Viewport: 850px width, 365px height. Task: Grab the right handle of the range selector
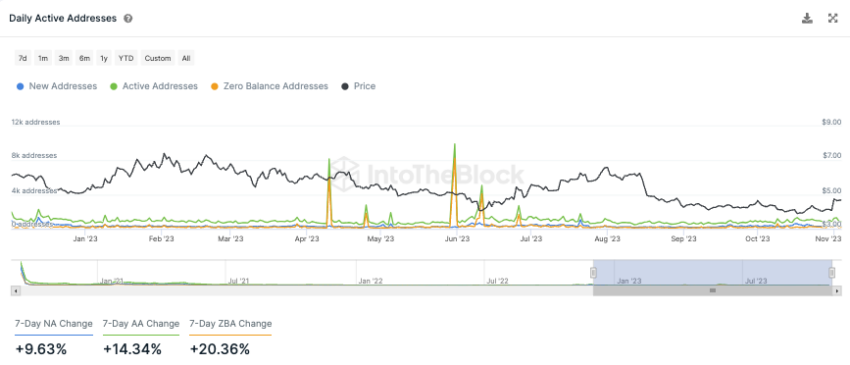coord(831,272)
